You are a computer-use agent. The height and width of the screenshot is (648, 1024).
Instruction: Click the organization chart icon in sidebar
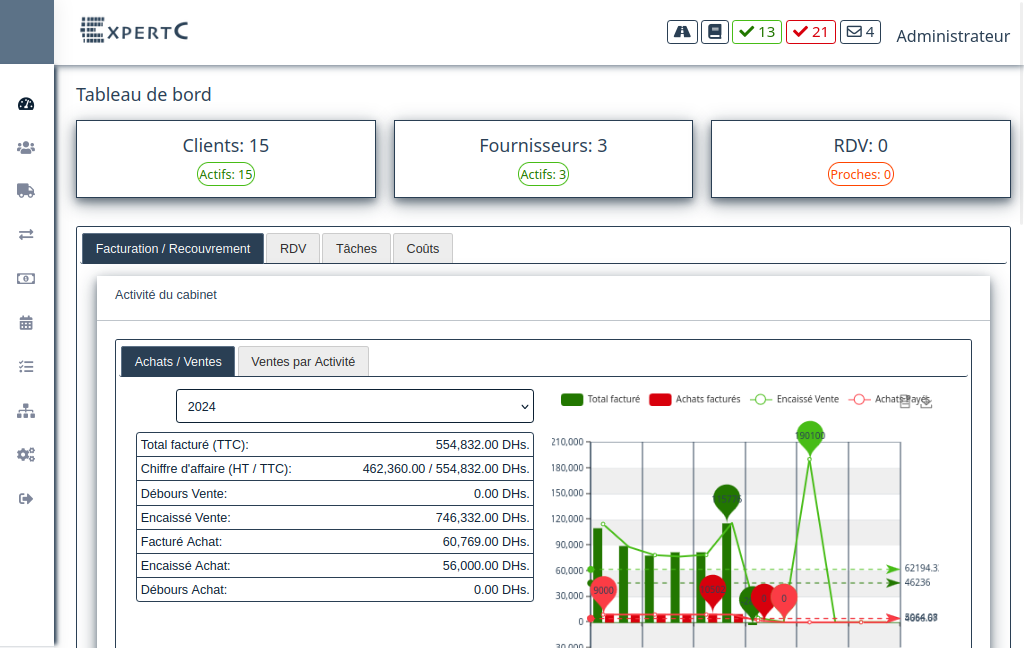26,411
